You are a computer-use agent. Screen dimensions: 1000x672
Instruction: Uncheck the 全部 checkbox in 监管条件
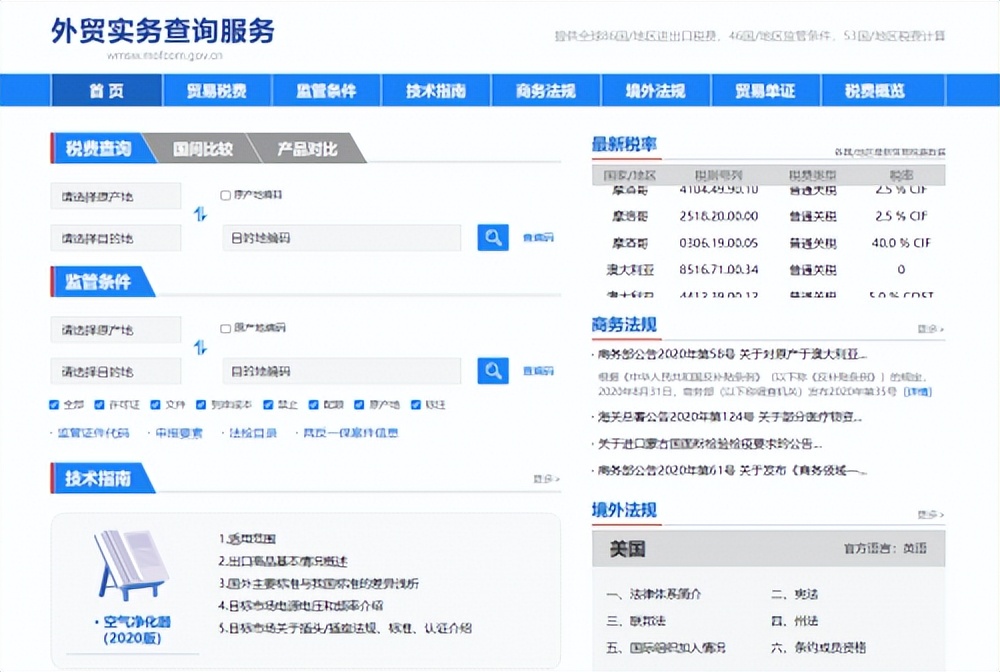click(54, 405)
